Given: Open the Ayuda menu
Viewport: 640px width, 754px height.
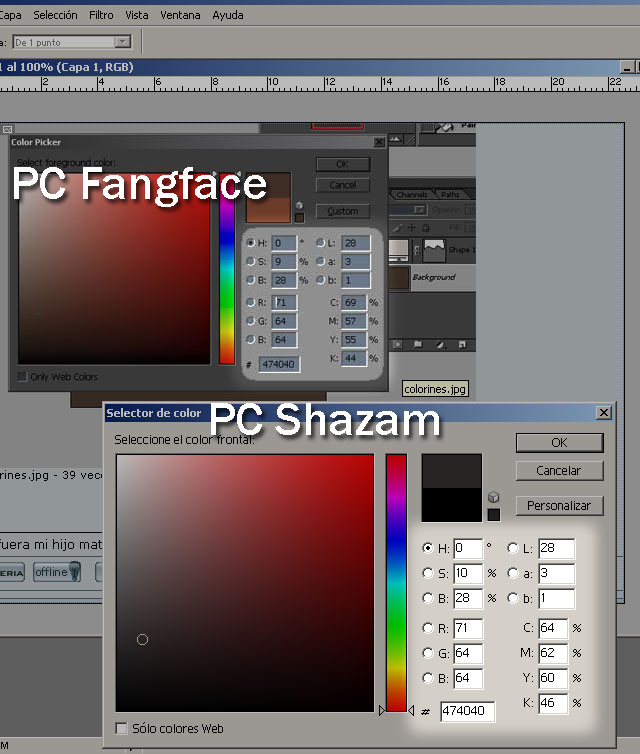Looking at the screenshot, I should 228,15.
